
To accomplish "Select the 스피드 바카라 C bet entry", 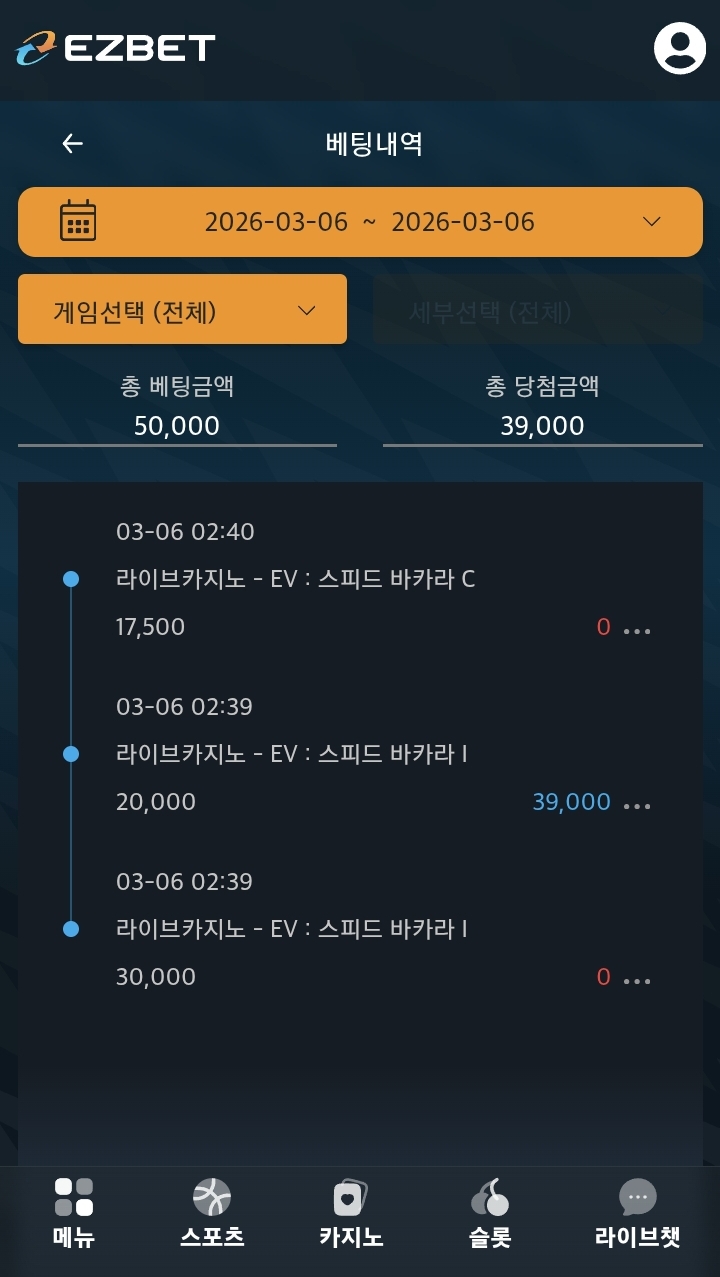I will pos(295,579).
